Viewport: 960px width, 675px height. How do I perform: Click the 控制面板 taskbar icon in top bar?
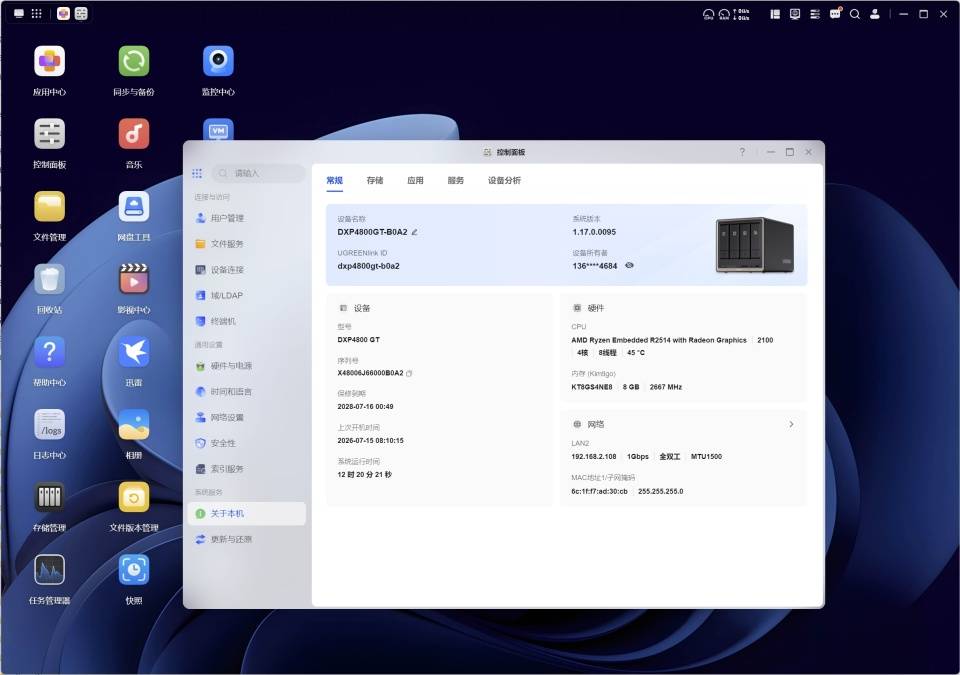(x=81, y=13)
